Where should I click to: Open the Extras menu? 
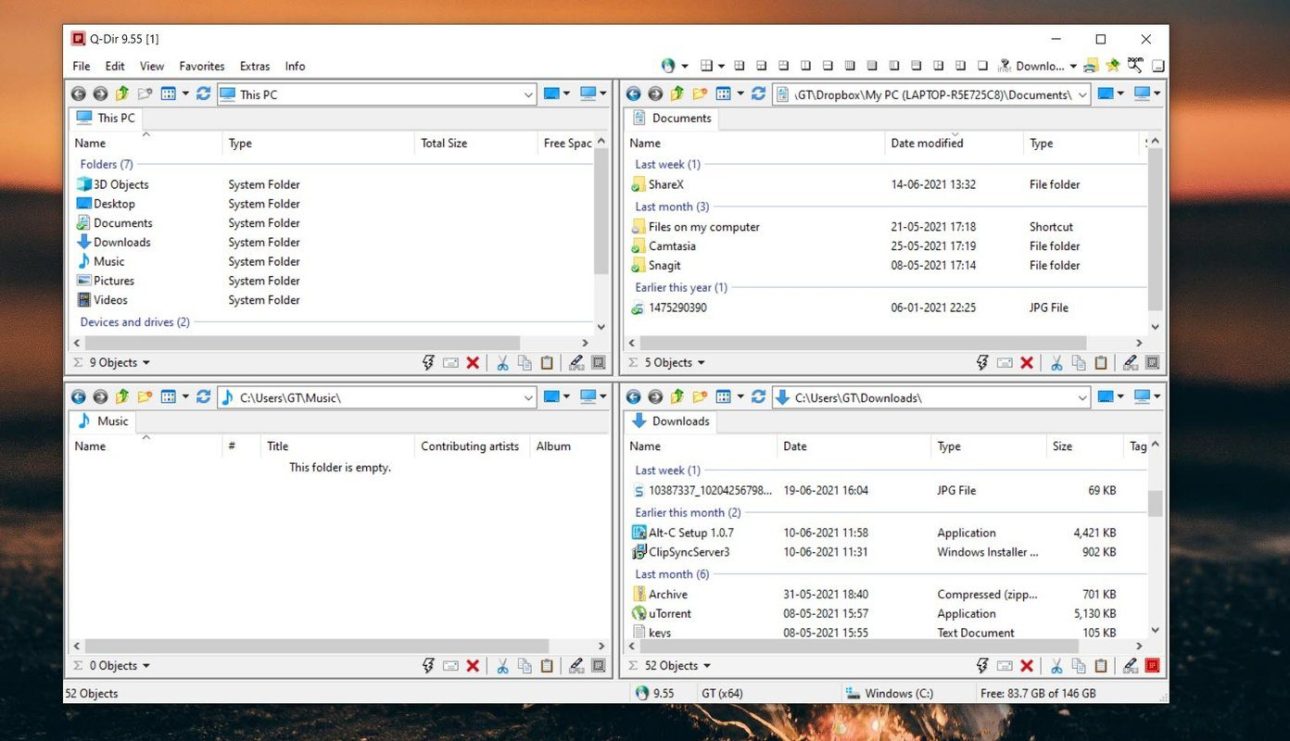pos(255,66)
